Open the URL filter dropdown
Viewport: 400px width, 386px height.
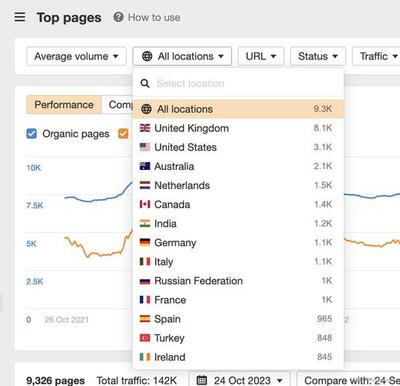(x=261, y=56)
